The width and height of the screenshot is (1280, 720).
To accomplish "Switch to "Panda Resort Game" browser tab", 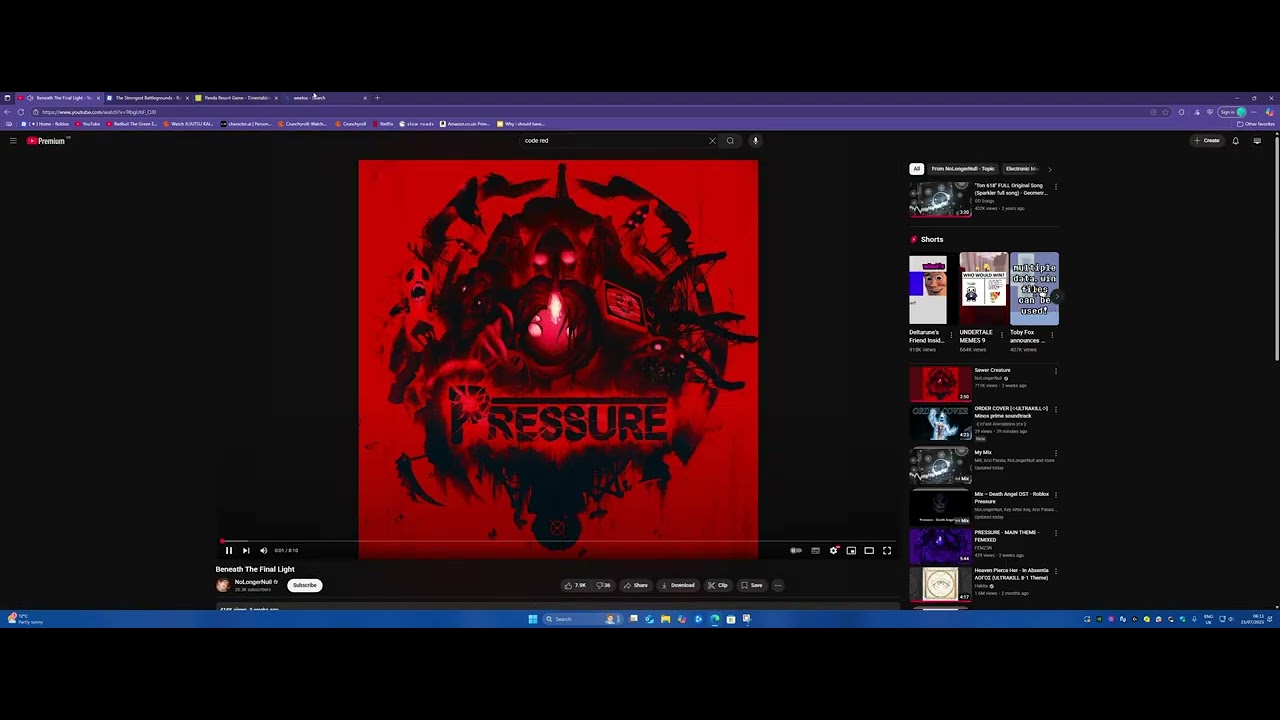I will point(237,98).
